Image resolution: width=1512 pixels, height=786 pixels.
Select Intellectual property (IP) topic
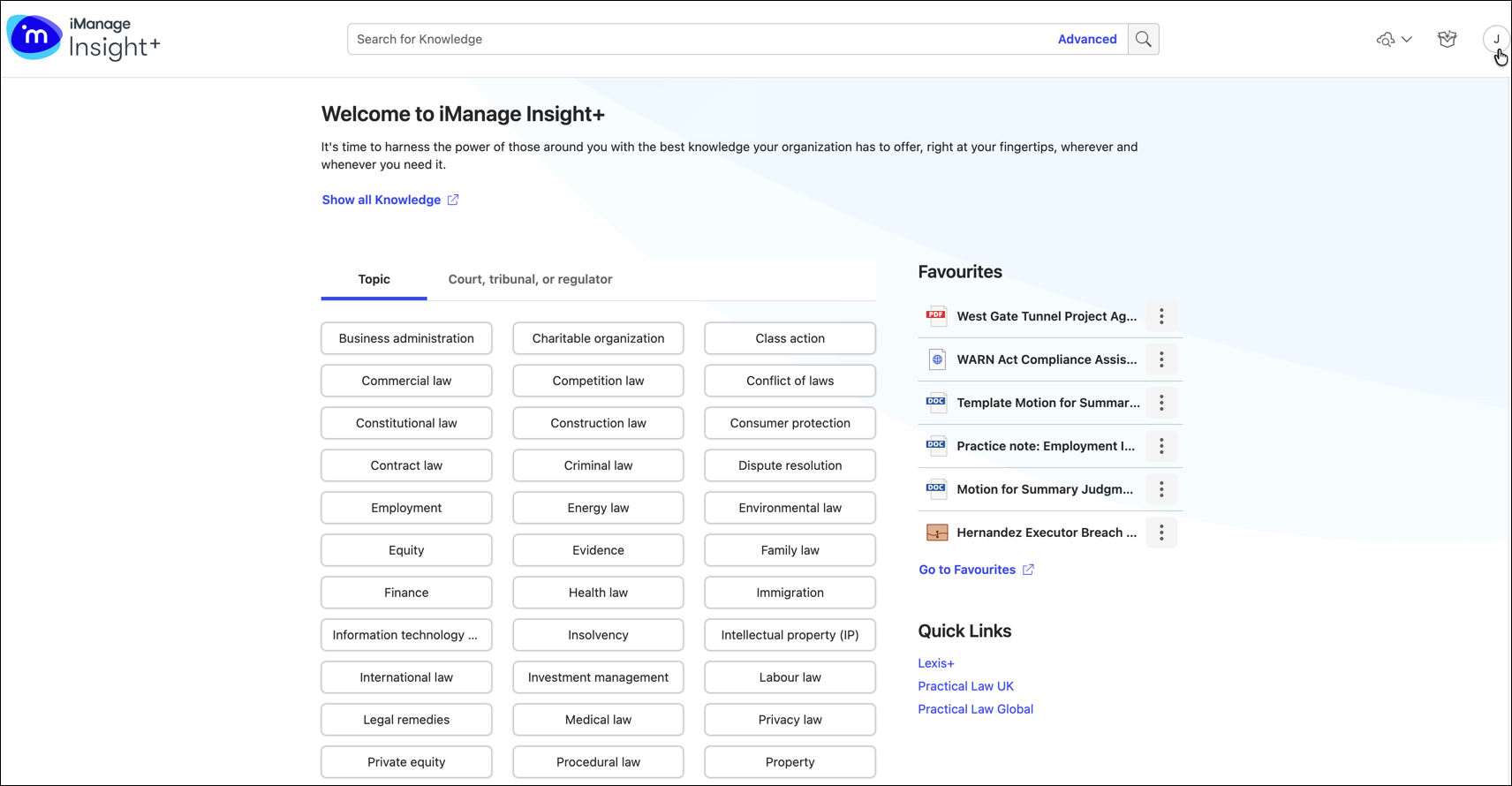790,635
